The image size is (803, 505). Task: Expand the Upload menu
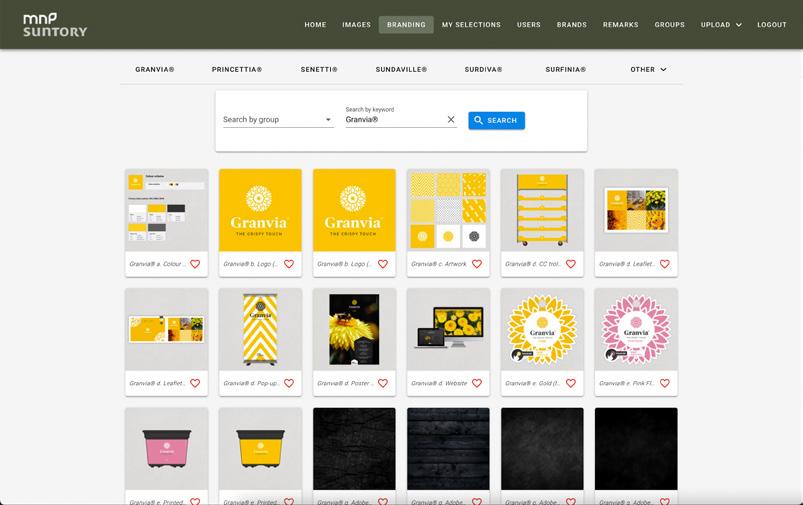(x=721, y=25)
